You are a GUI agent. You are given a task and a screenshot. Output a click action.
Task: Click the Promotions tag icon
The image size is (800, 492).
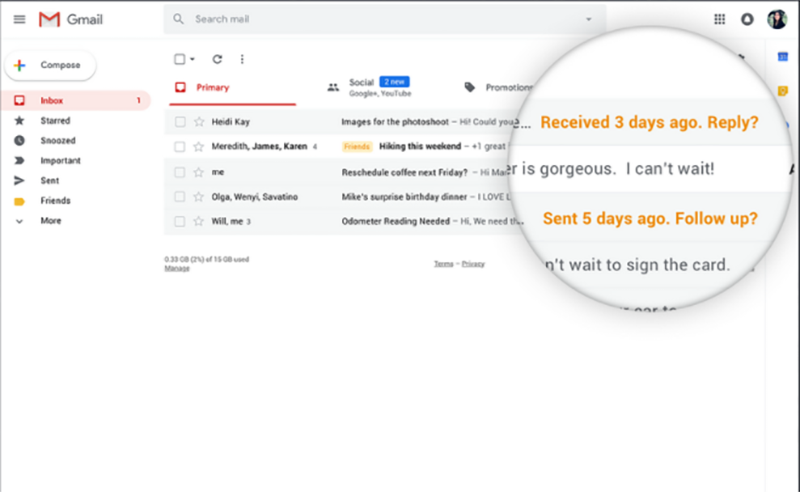pyautogui.click(x=469, y=87)
